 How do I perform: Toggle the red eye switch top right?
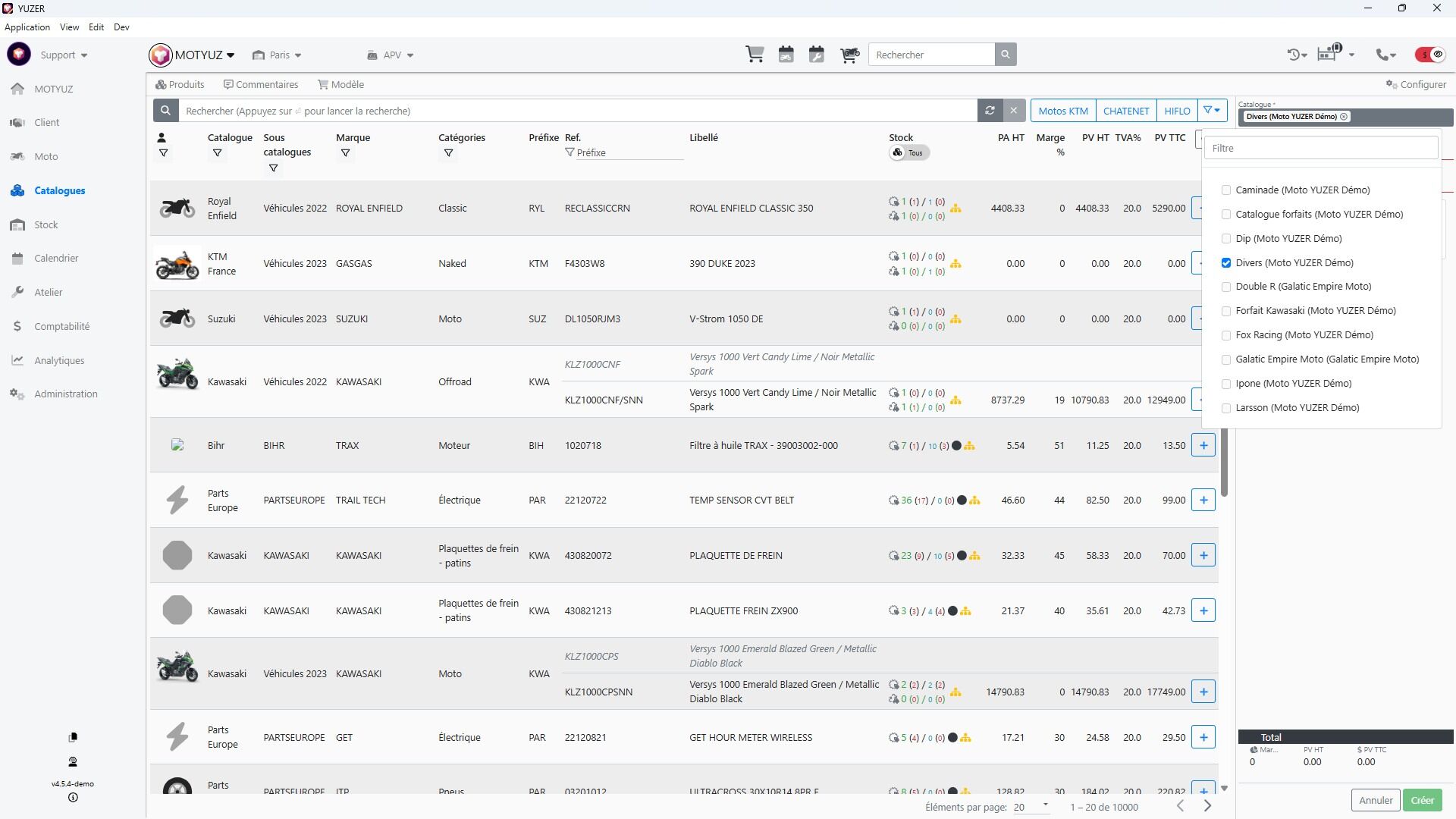pos(1430,55)
